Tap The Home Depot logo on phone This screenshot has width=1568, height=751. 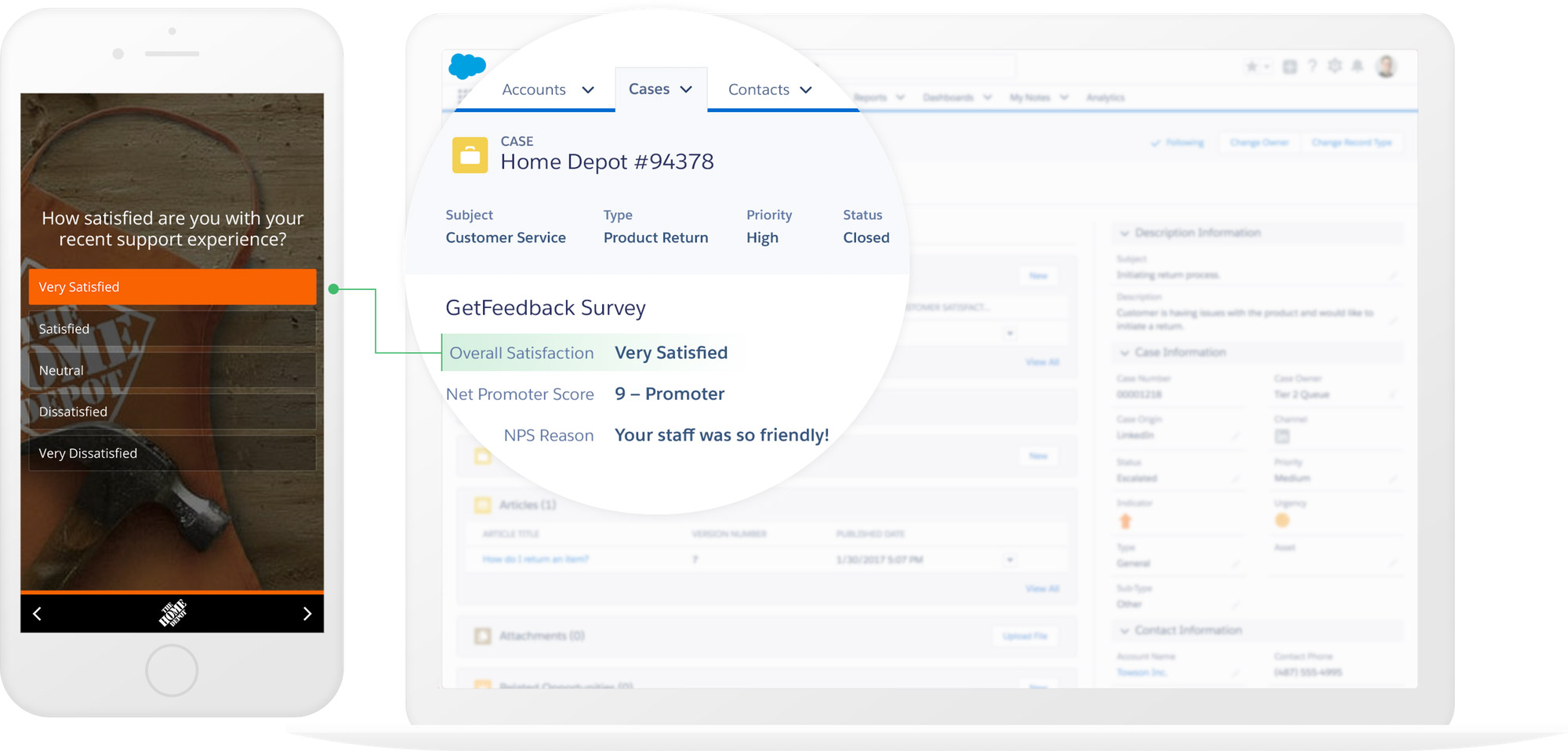coord(172,613)
